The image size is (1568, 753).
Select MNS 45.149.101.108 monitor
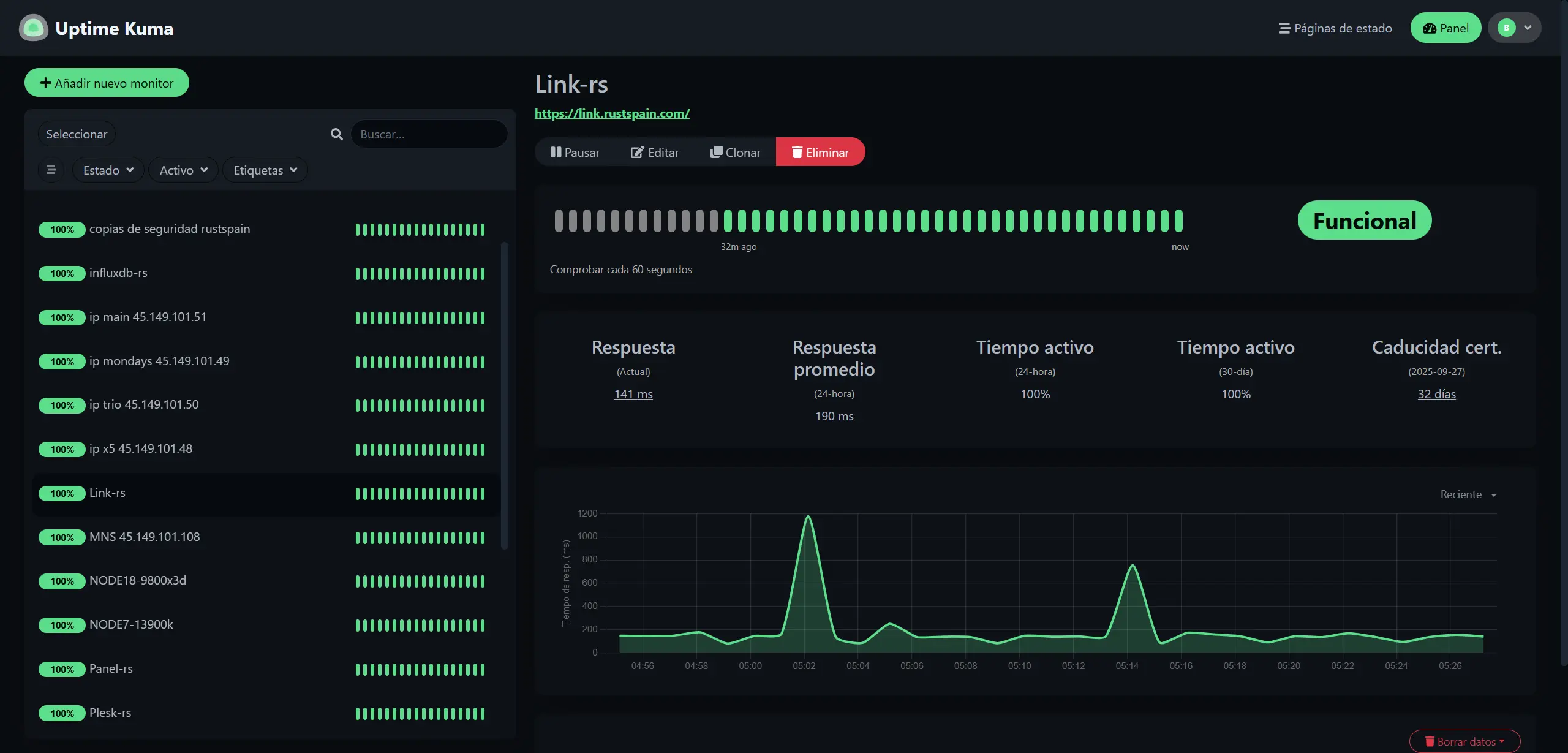coord(266,537)
